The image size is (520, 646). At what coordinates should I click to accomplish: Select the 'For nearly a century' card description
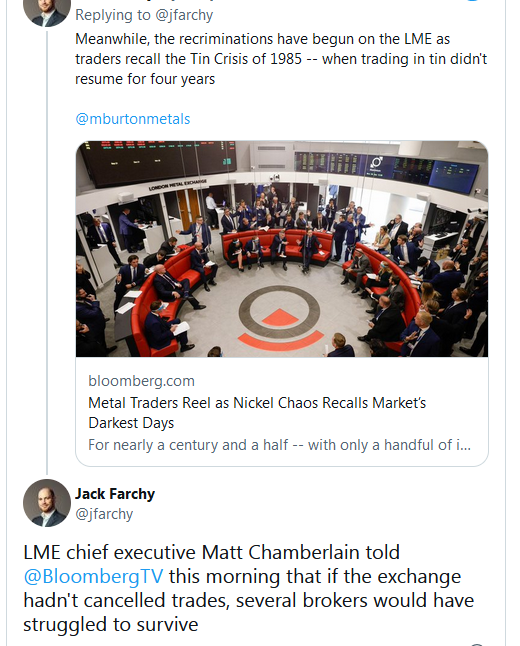click(x=279, y=445)
